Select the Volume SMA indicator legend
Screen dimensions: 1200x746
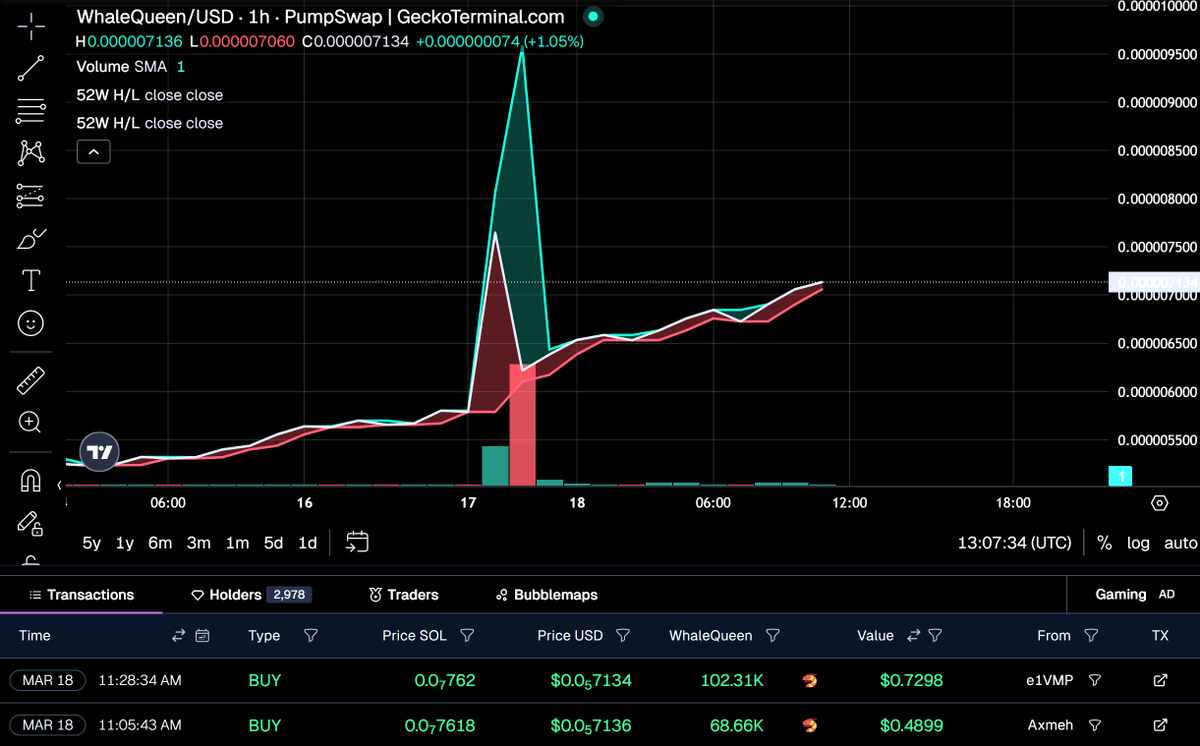pos(131,66)
